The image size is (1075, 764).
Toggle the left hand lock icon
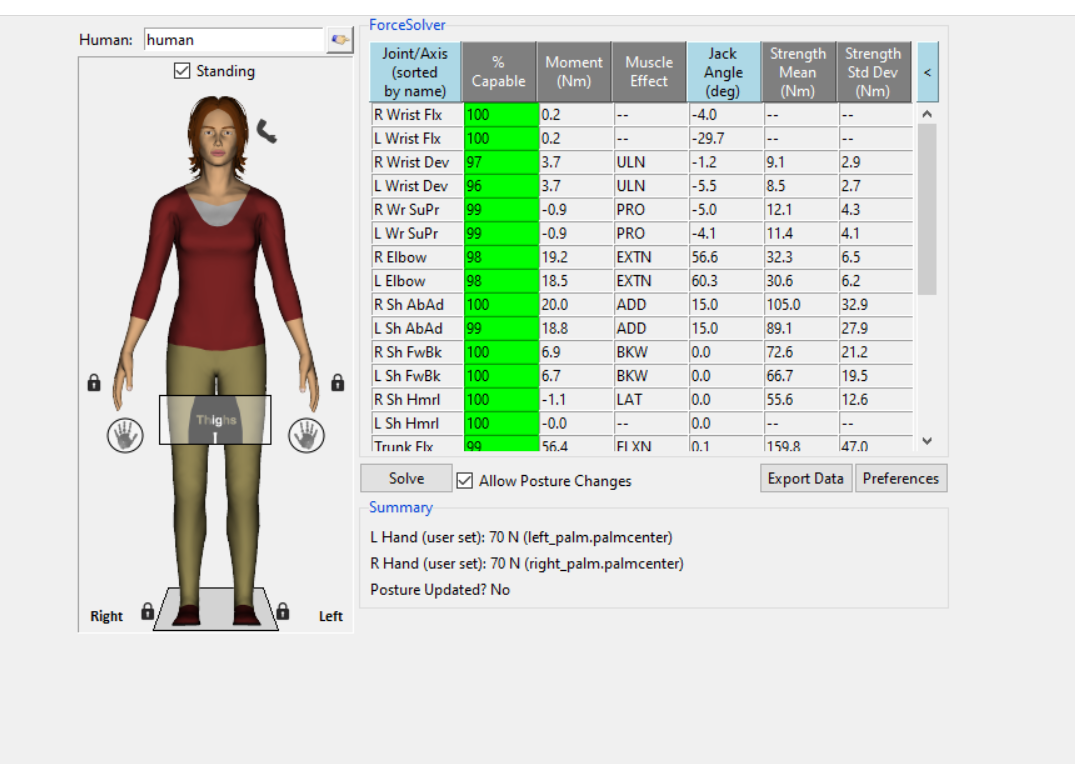[x=338, y=382]
